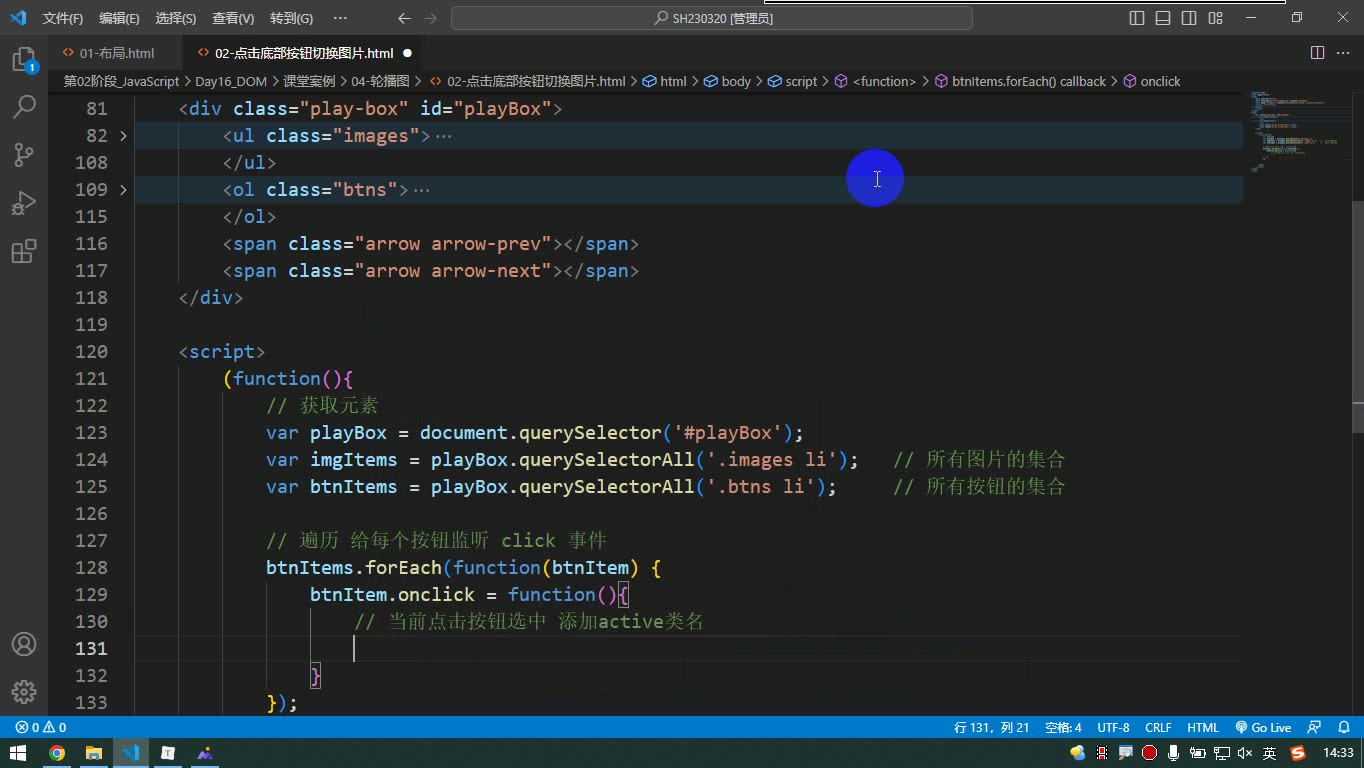Open the Accounts menu icon

24,644
